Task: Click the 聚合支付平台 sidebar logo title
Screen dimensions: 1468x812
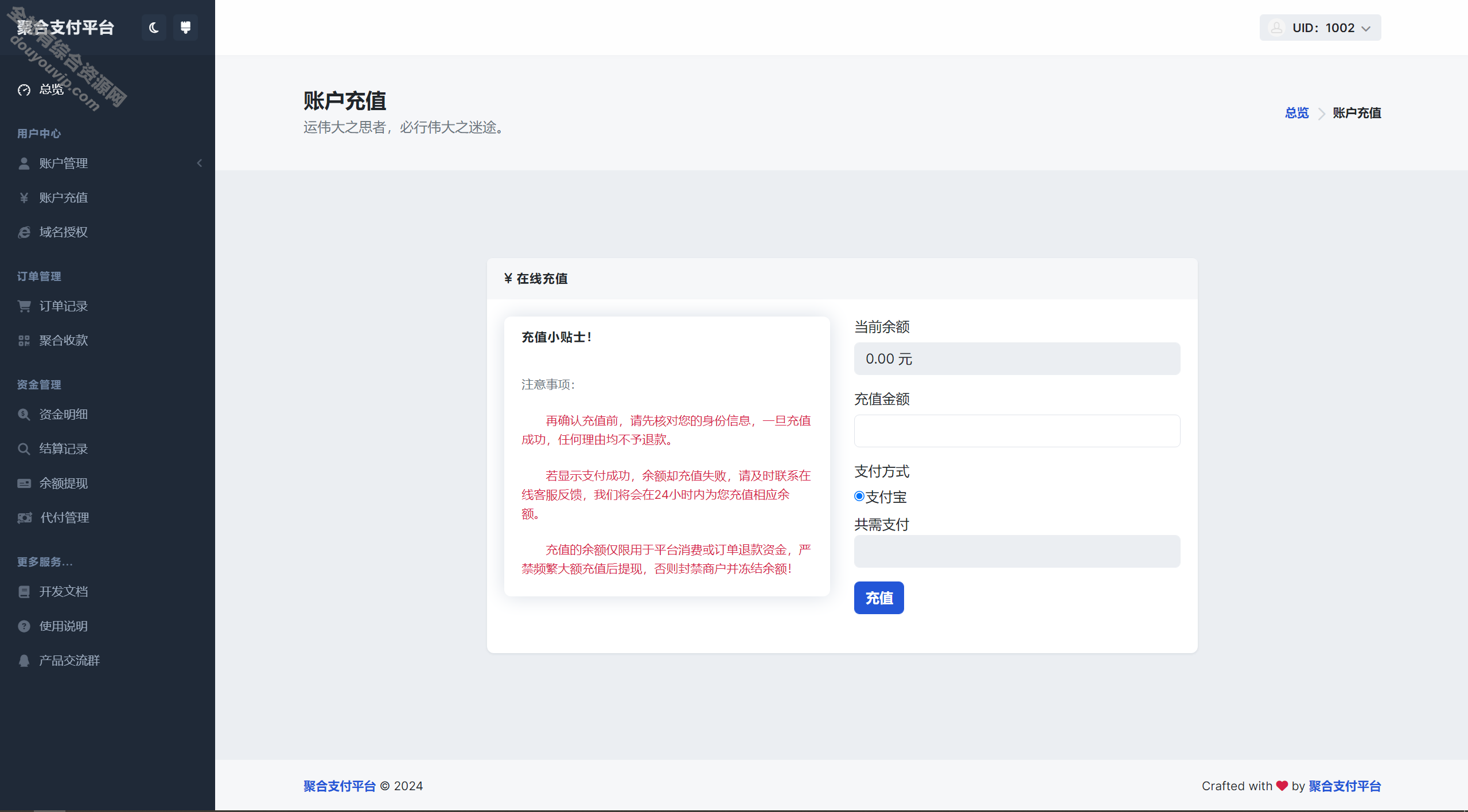Action: point(65,28)
